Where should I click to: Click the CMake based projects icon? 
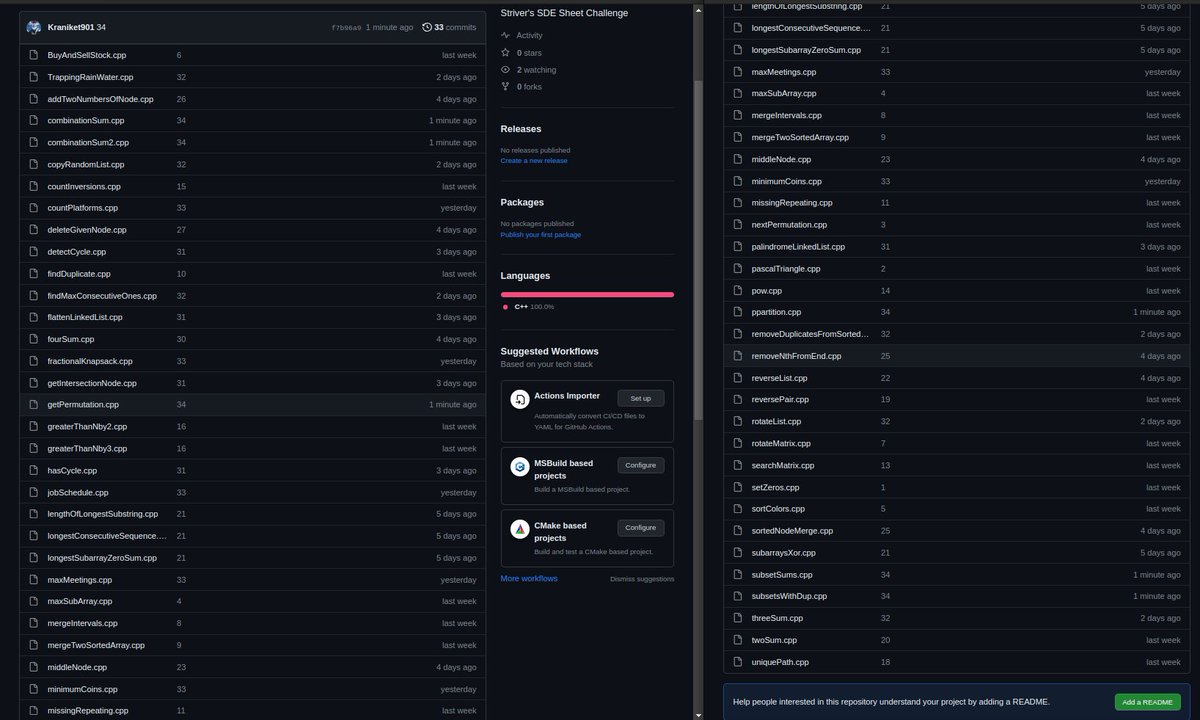click(519, 529)
